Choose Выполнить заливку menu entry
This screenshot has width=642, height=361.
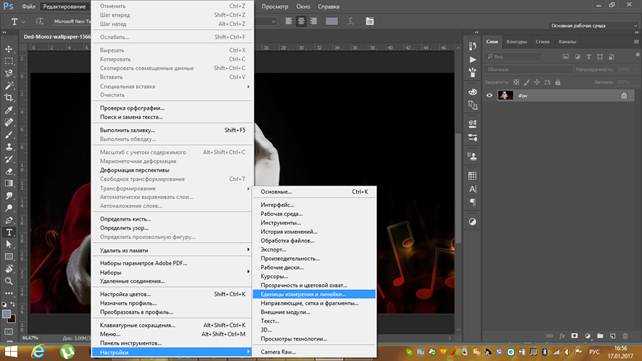pyautogui.click(x=172, y=130)
